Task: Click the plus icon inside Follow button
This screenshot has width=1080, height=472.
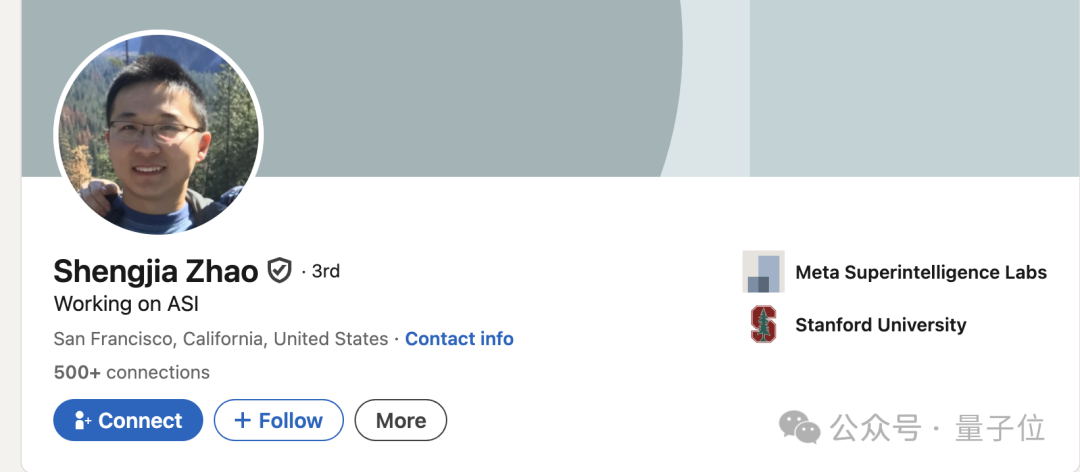Action: pos(242,420)
